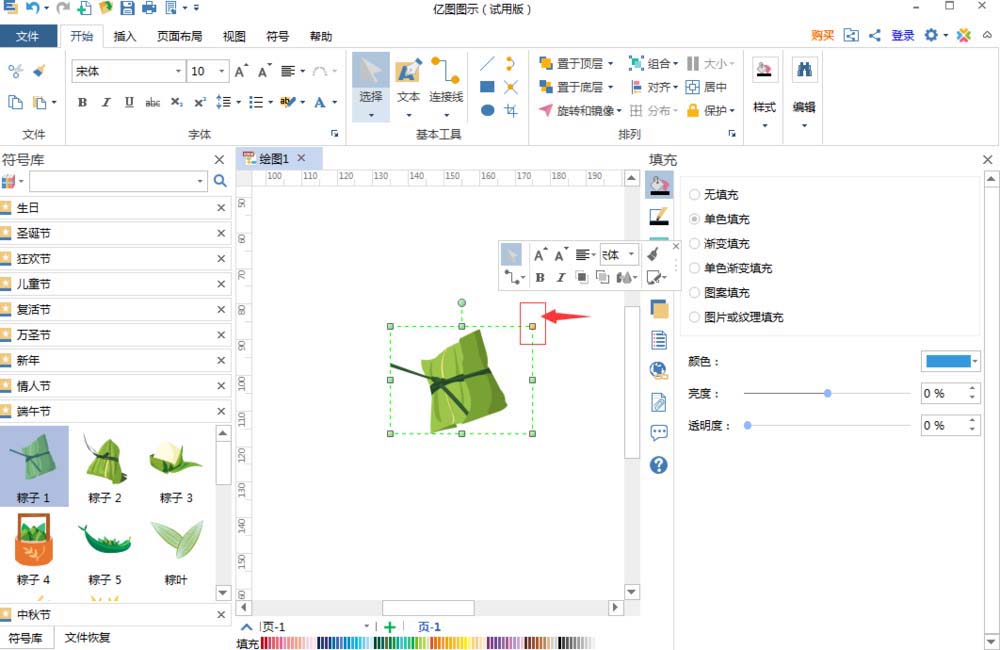Screen dimensions: 1000x650
Task: Open the Help (帮助) tab
Action: click(321, 36)
